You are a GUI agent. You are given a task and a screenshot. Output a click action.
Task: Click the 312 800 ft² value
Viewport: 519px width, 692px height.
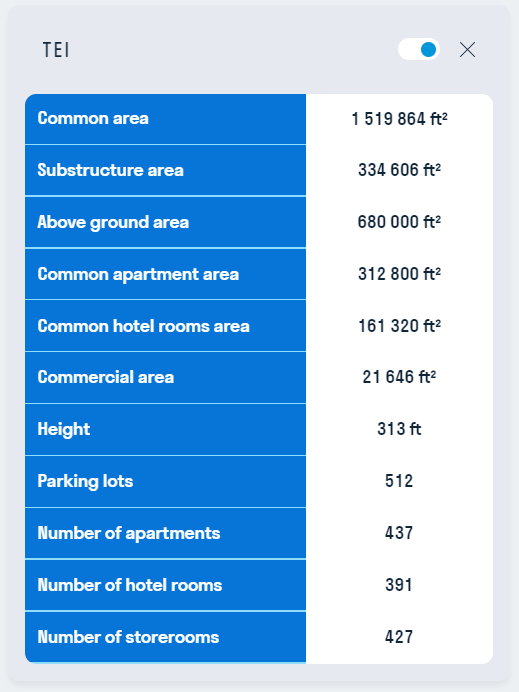click(x=399, y=274)
